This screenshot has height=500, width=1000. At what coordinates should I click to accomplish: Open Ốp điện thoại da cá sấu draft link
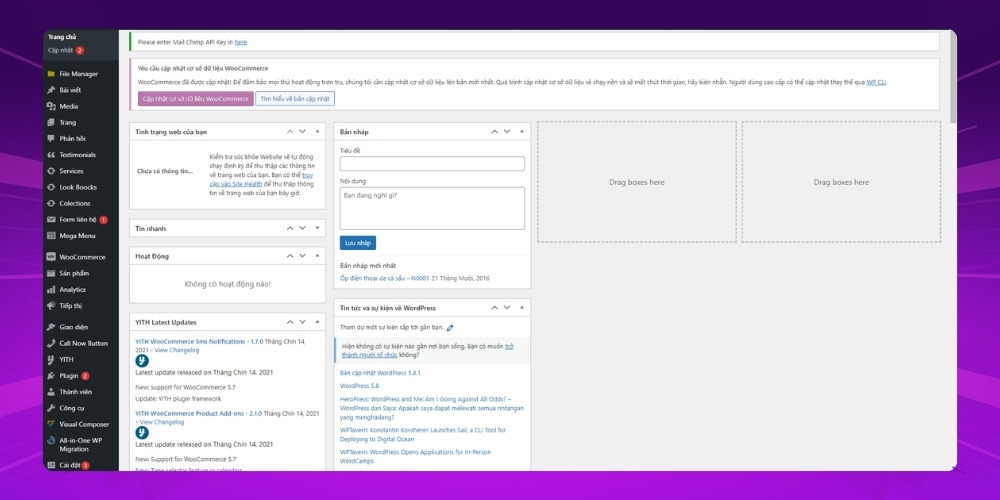(x=385, y=278)
